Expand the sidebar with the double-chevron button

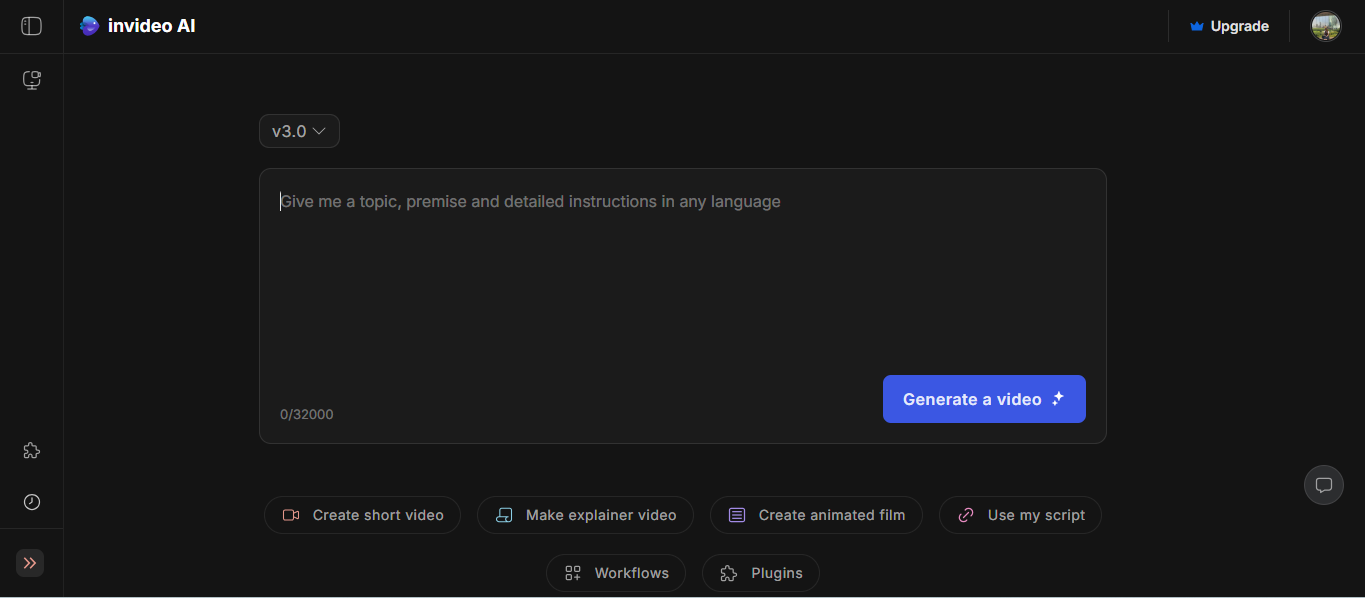tap(29, 563)
